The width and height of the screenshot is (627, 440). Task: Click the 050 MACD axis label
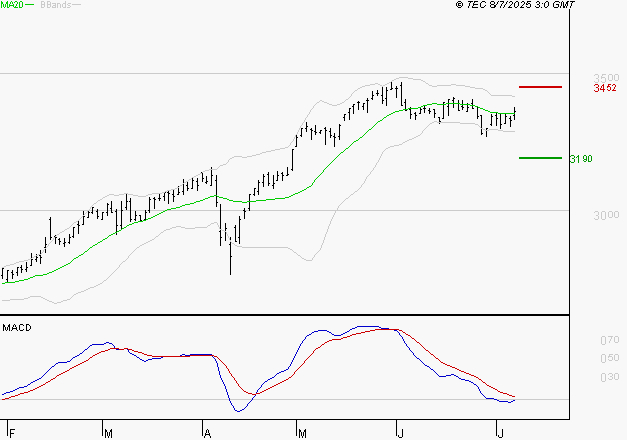[x=610, y=358]
